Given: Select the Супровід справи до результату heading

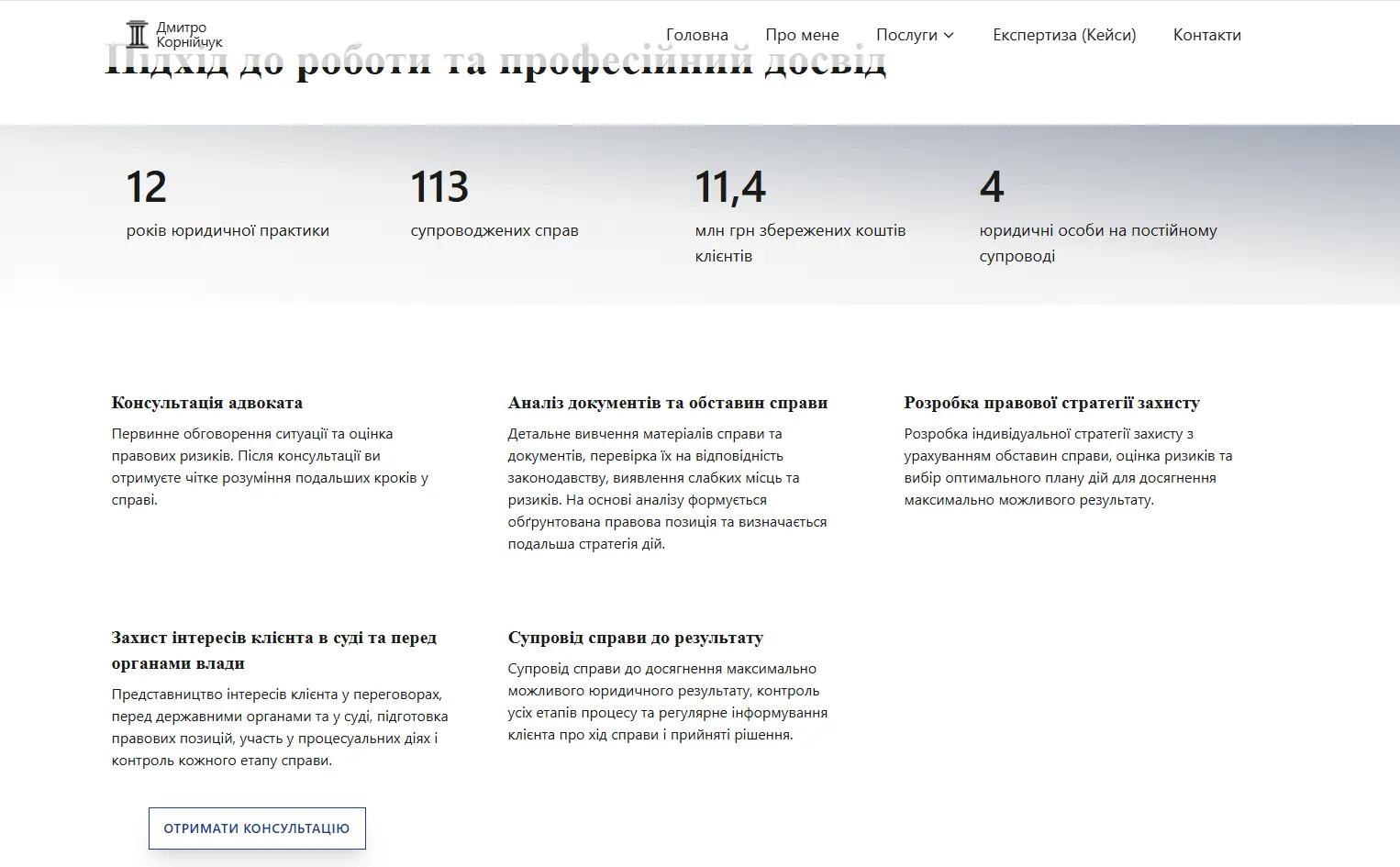Looking at the screenshot, I should point(635,638).
